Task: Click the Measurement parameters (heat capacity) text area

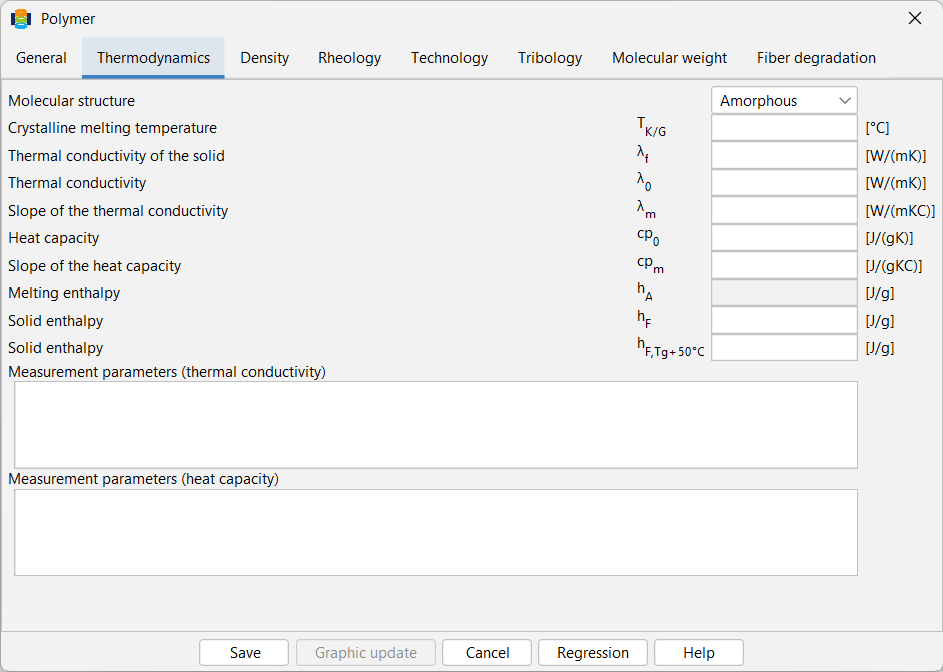Action: (x=436, y=532)
